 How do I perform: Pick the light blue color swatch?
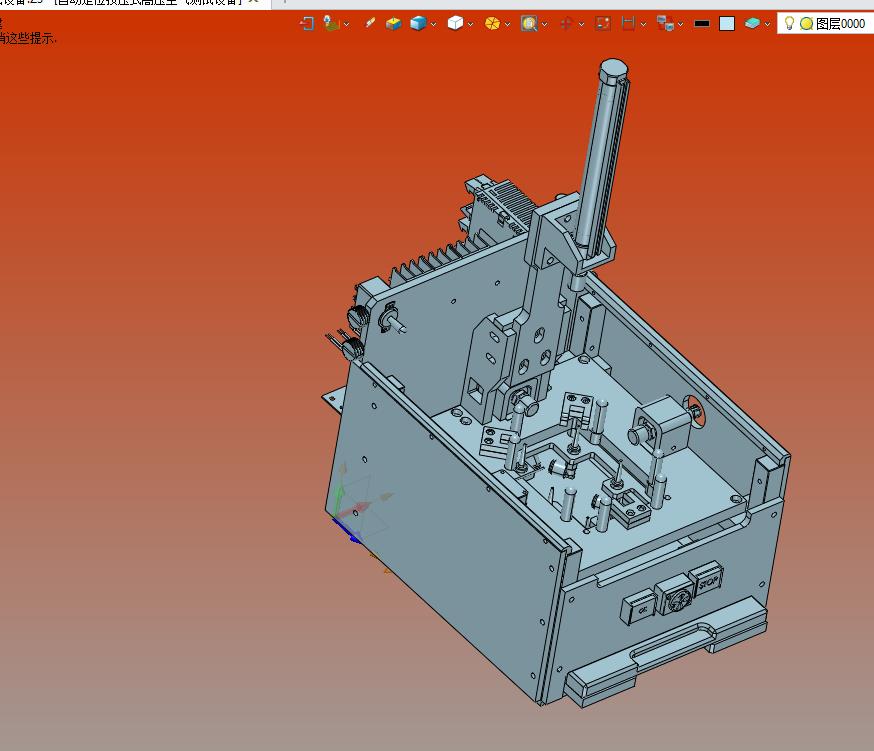pos(727,23)
